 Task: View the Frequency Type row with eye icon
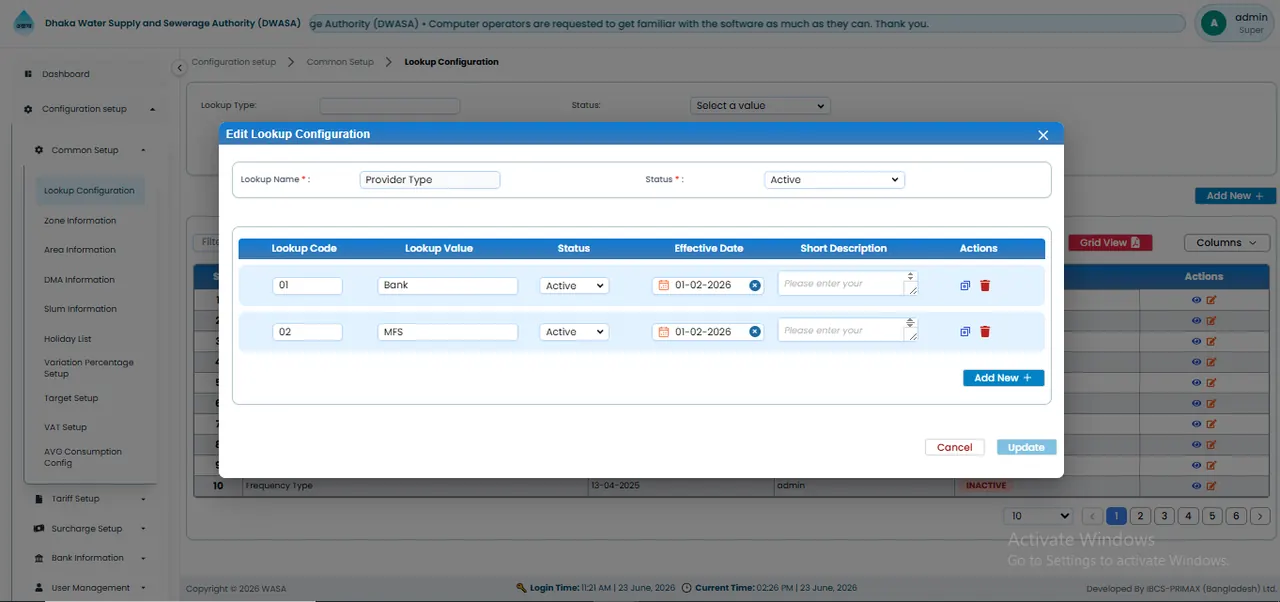click(x=1196, y=486)
